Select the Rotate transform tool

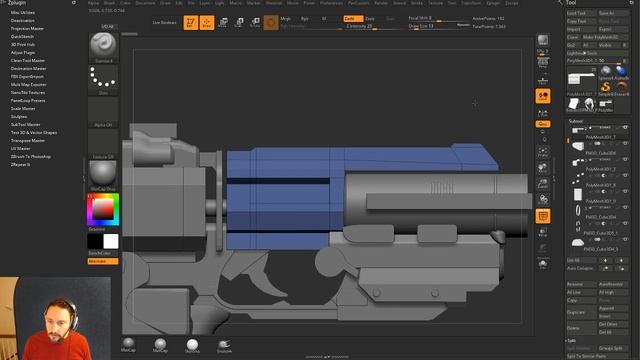(x=255, y=22)
